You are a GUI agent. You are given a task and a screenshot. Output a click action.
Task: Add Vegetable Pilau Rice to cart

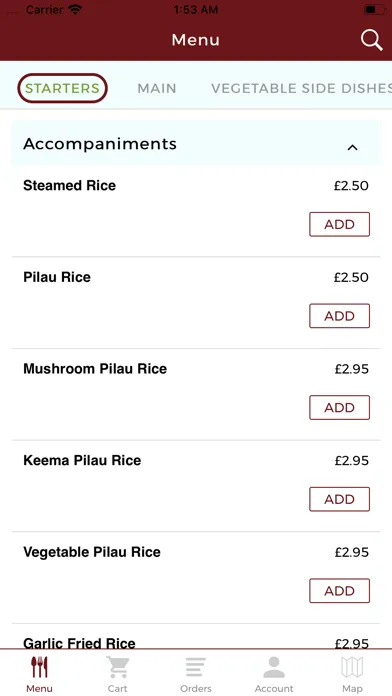coord(340,590)
